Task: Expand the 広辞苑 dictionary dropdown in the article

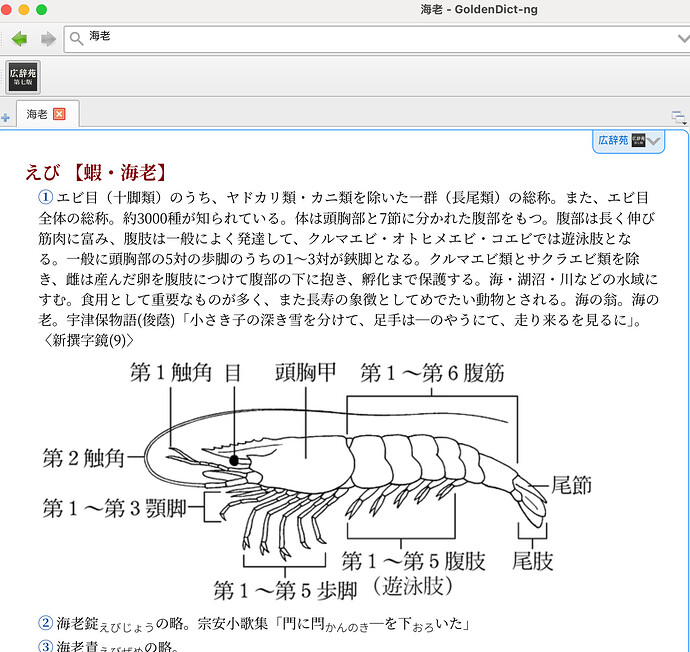Action: 654,141
